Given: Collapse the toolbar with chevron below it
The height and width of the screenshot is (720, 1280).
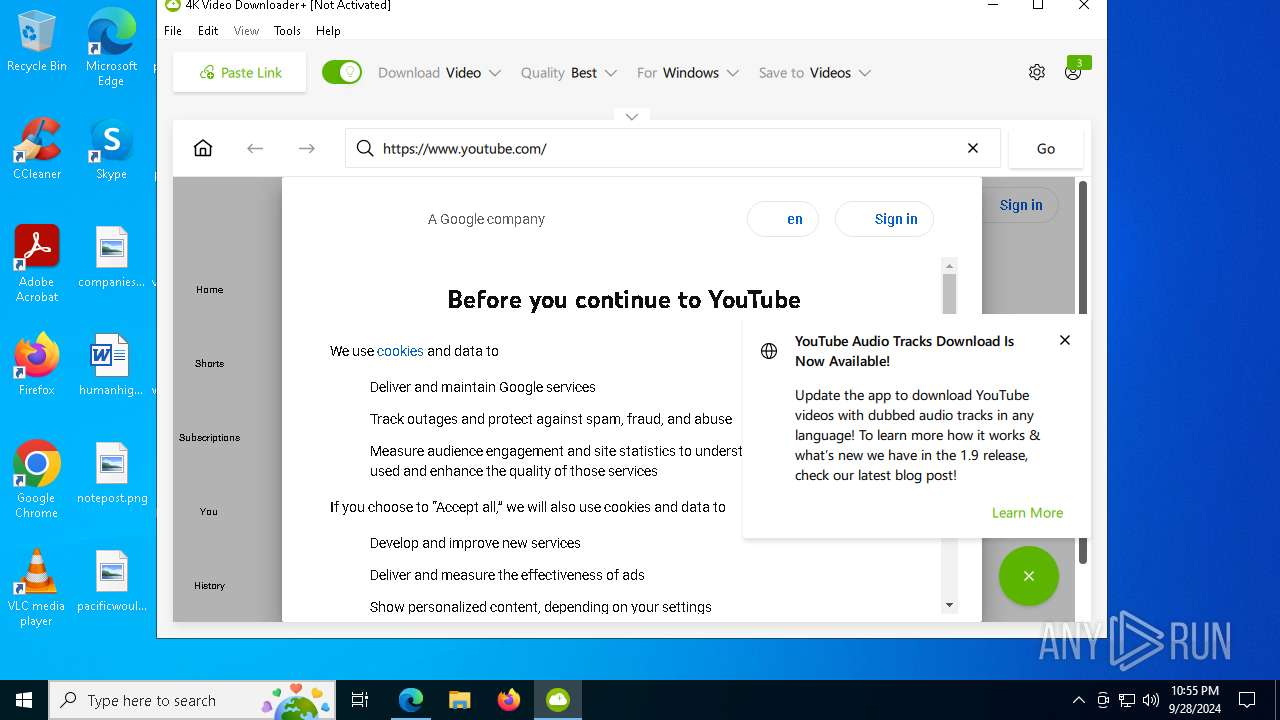Looking at the screenshot, I should 631,117.
